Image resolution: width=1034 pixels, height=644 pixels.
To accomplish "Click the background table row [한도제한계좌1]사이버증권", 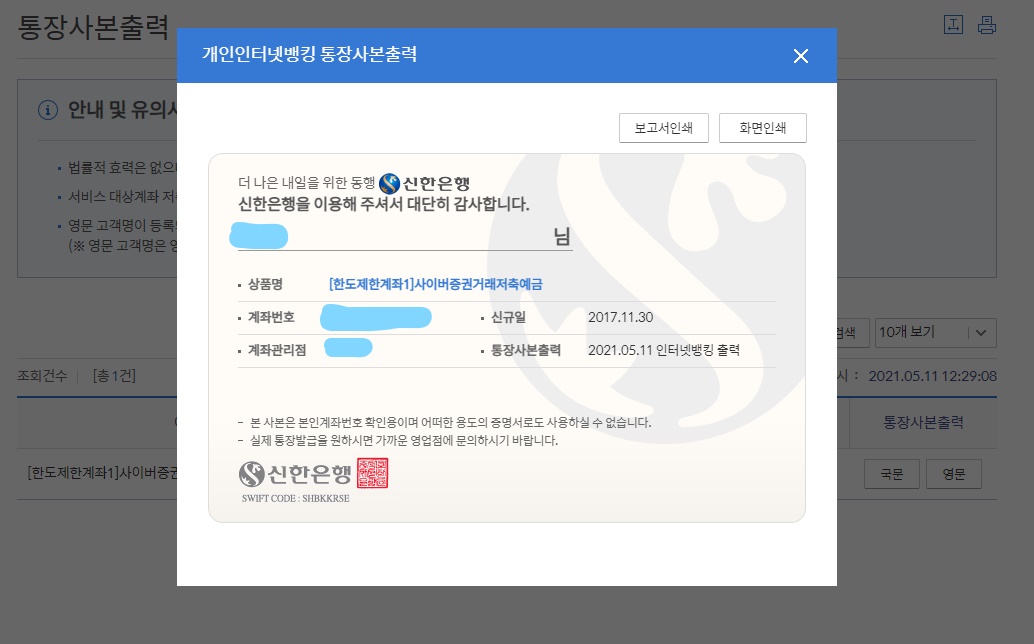I will 103,473.
